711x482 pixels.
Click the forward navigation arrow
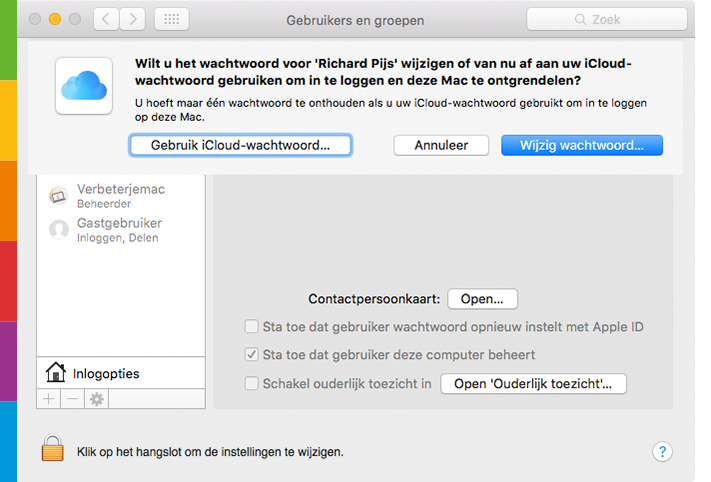133,19
